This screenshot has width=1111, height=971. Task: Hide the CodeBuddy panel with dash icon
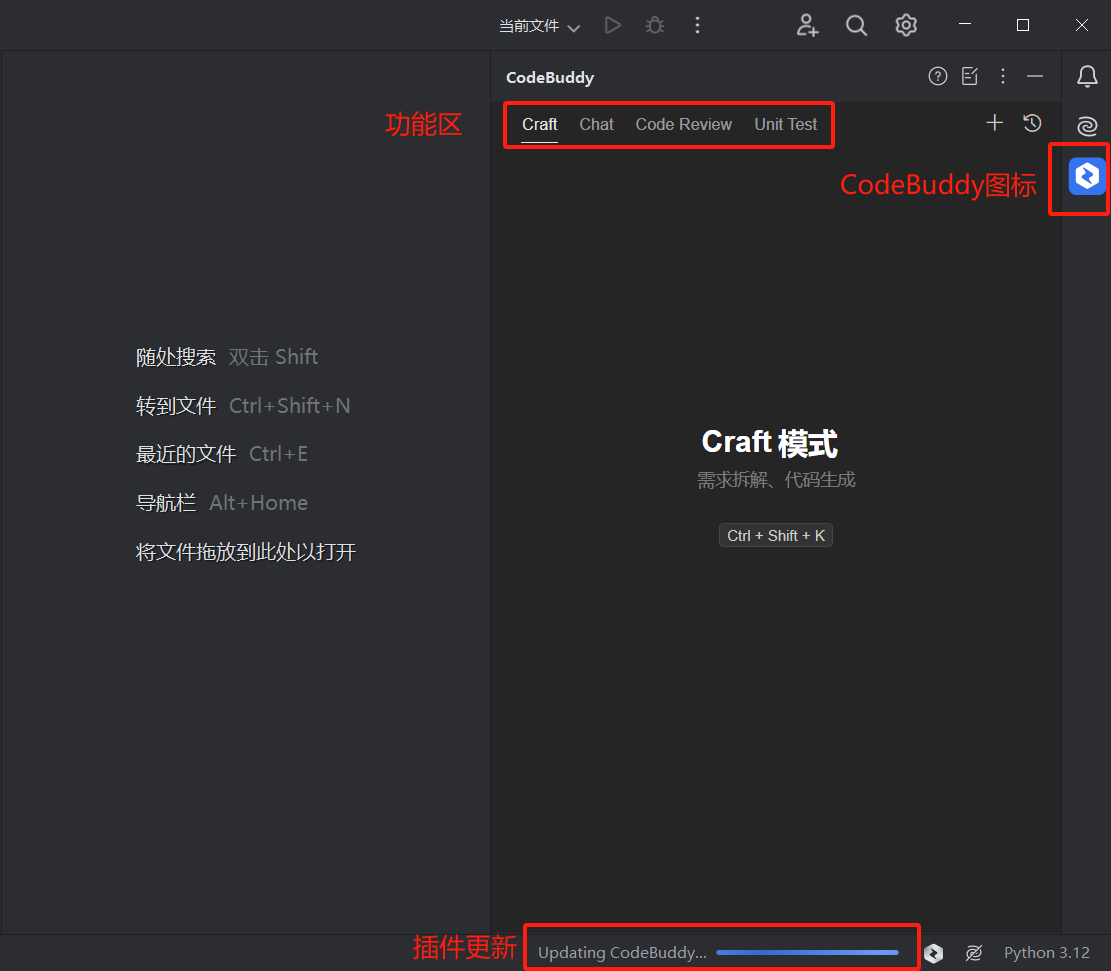[x=1034, y=76]
